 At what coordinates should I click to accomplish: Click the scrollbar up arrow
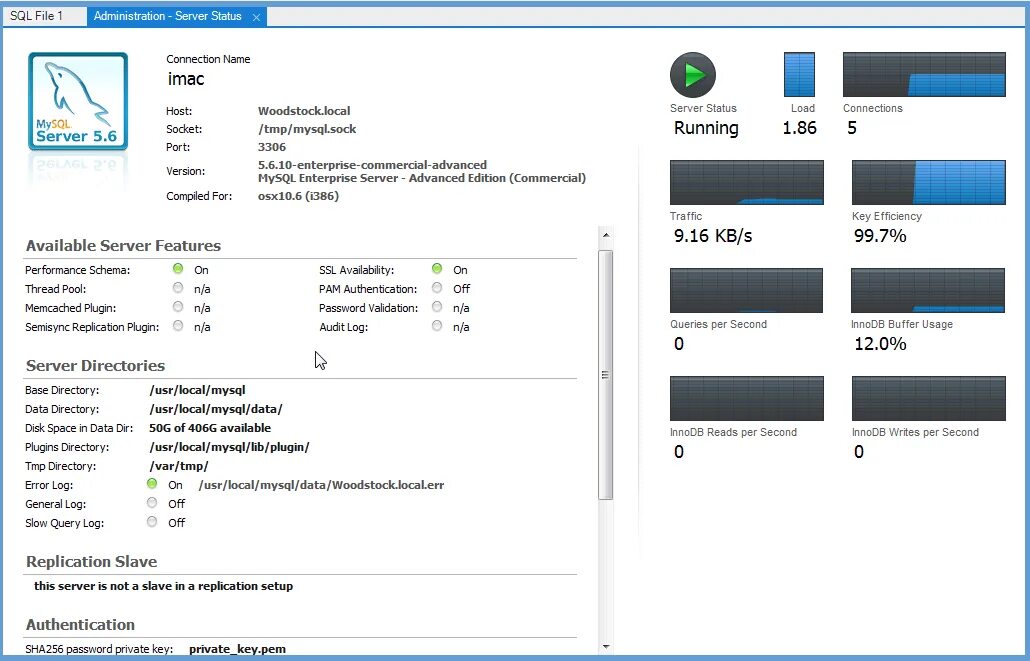606,235
